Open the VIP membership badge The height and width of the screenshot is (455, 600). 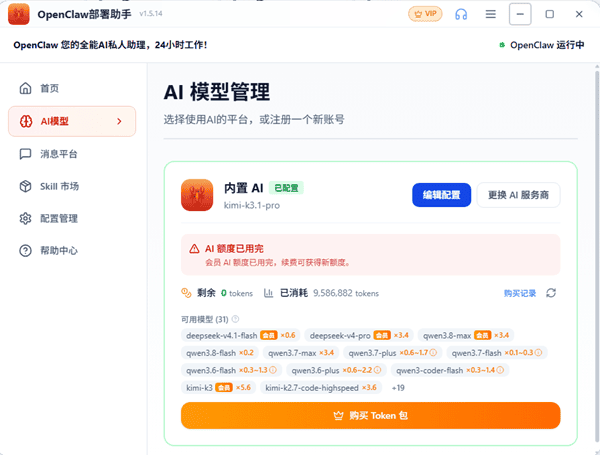tap(425, 14)
